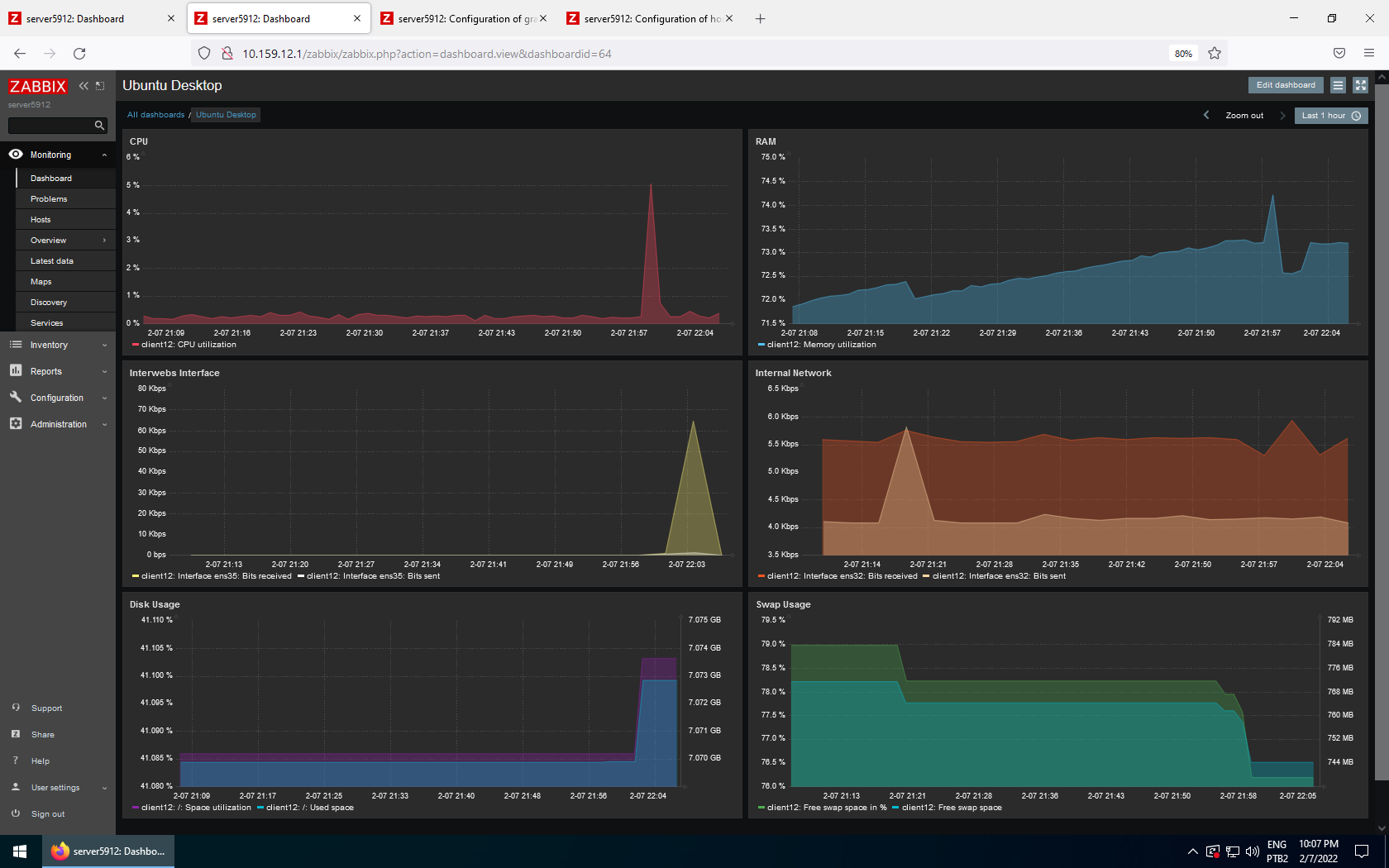The image size is (1389, 868).
Task: Click the Edit dashboard button
Action: (1285, 84)
